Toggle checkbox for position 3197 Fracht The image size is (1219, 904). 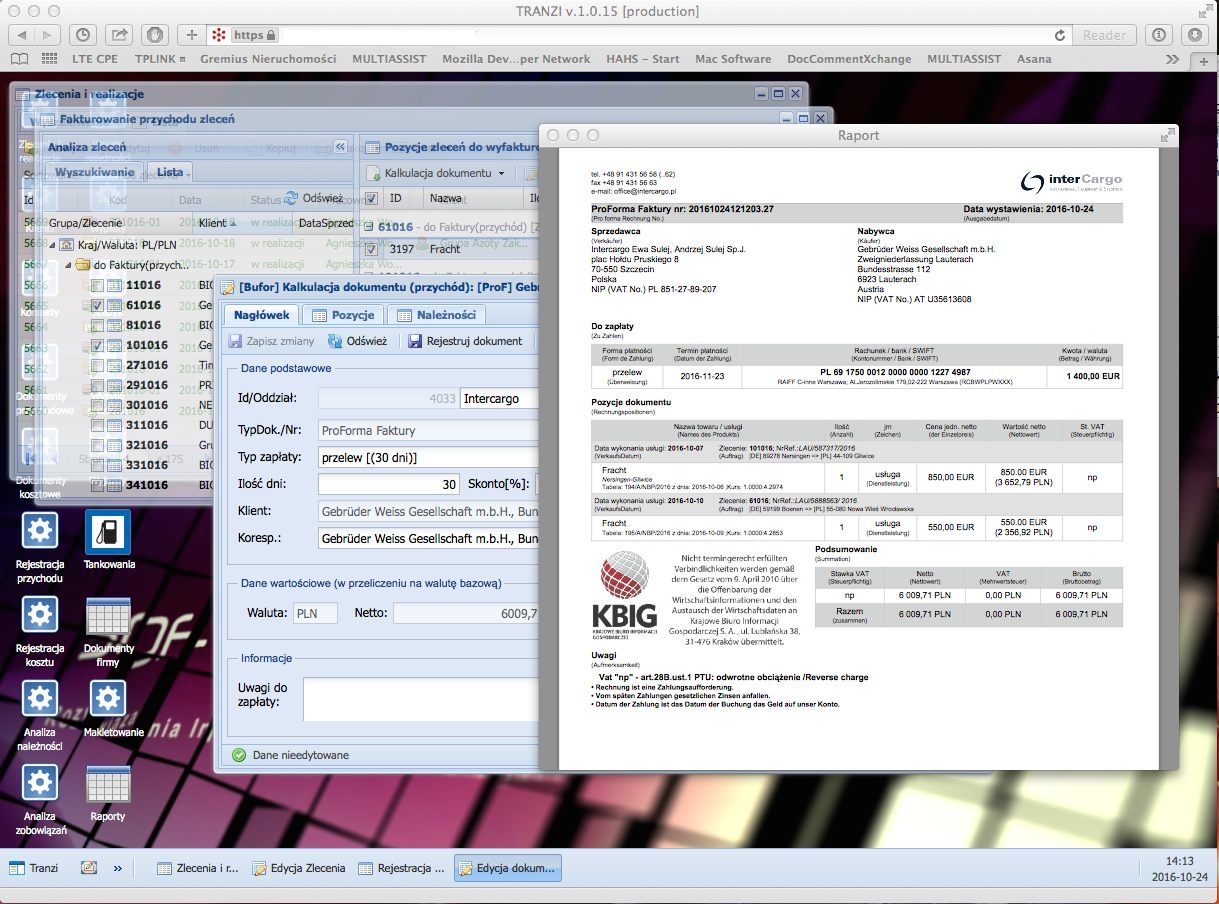[x=372, y=249]
